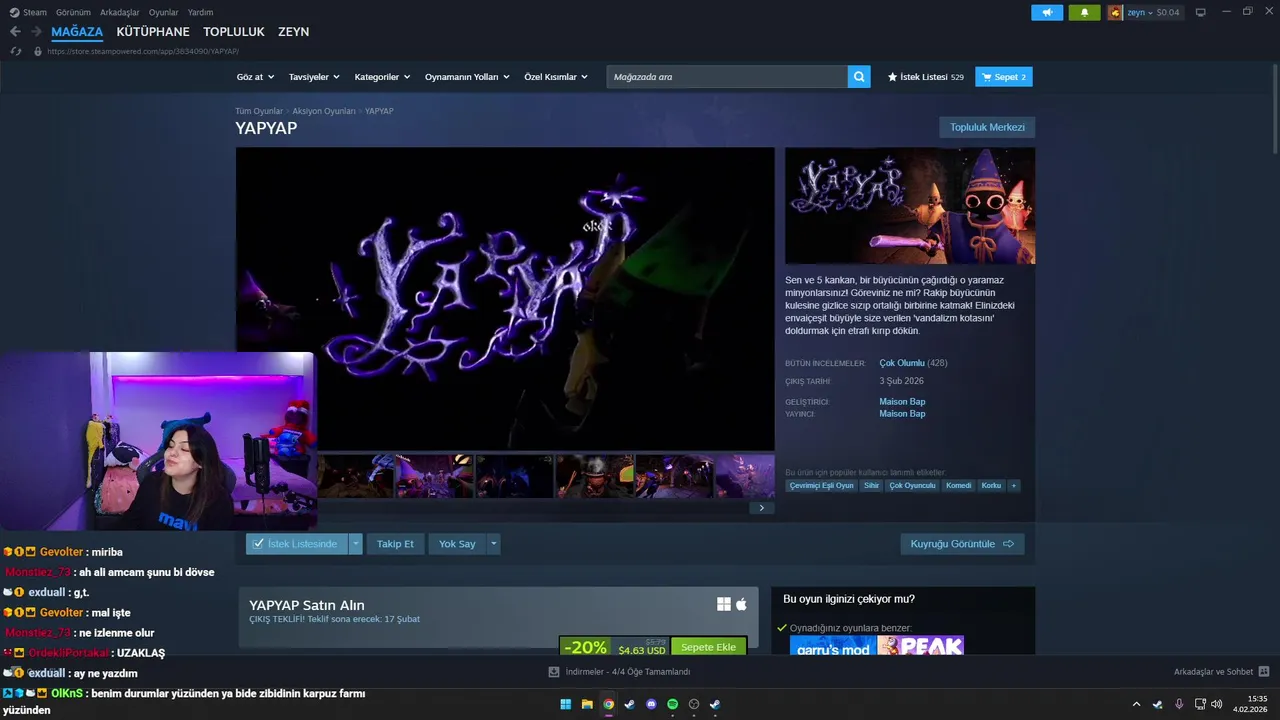The width and height of the screenshot is (1280, 720).
Task: Open File Explorer from taskbar
Action: click(x=587, y=704)
